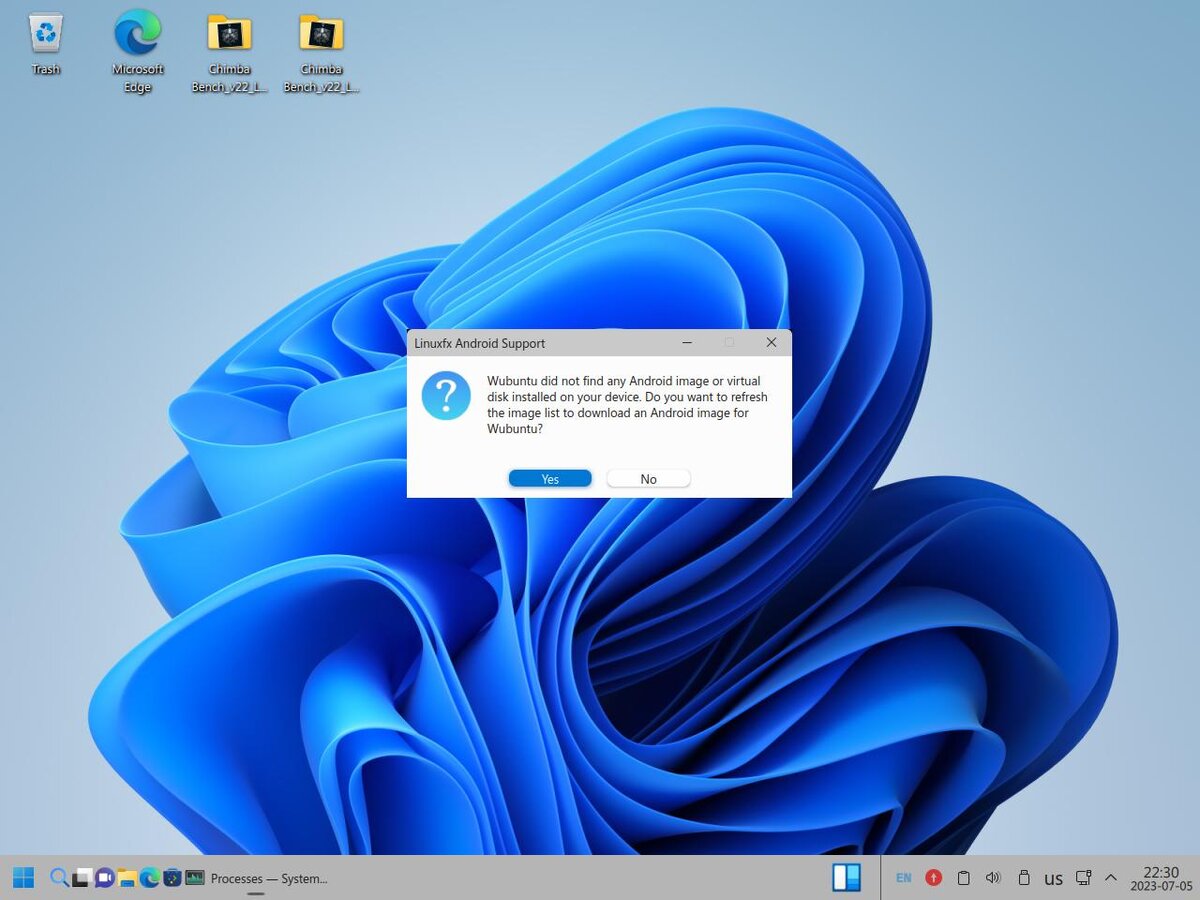Open the clipboard tray icon

click(x=964, y=878)
